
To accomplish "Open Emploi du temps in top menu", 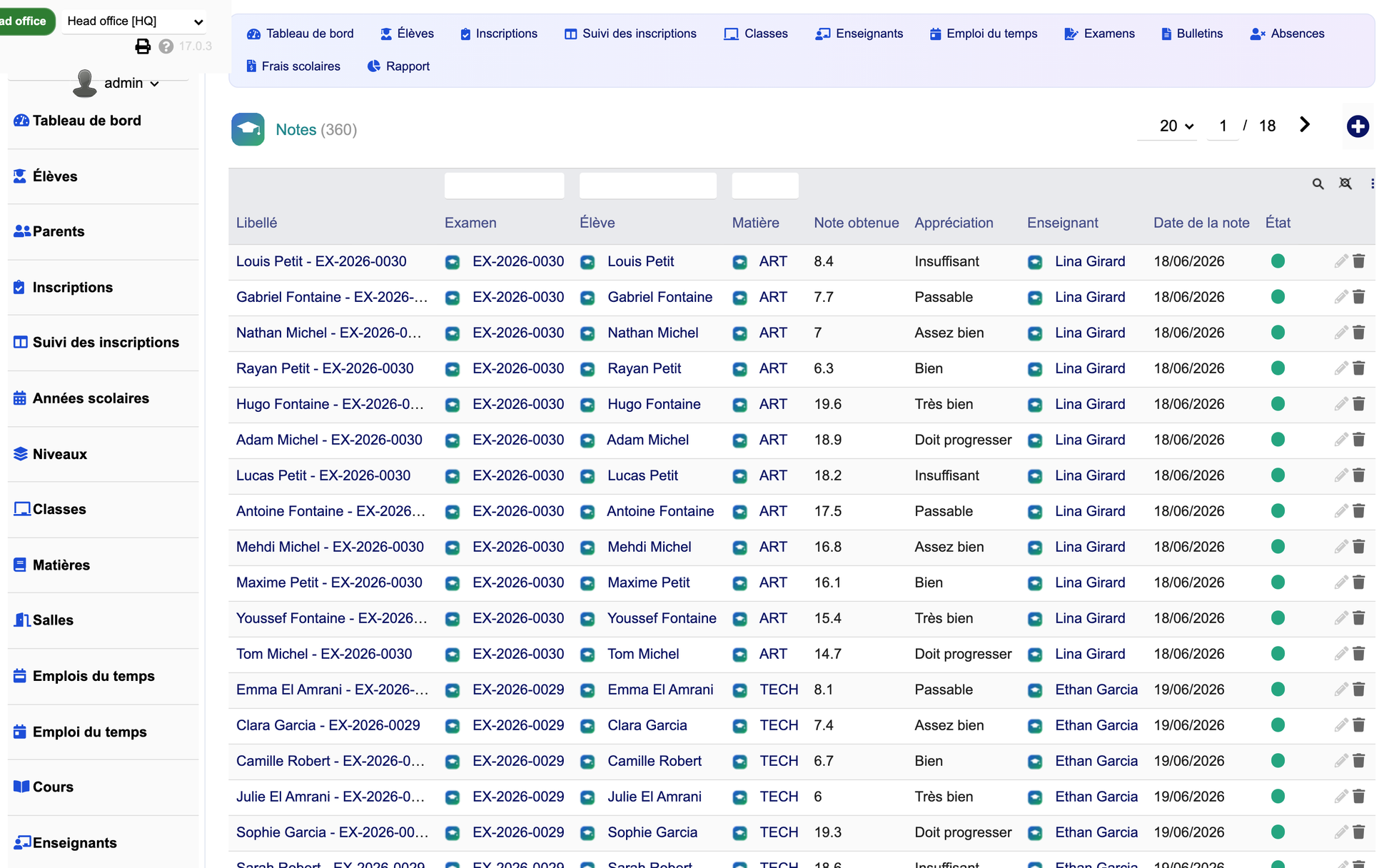I will point(984,34).
